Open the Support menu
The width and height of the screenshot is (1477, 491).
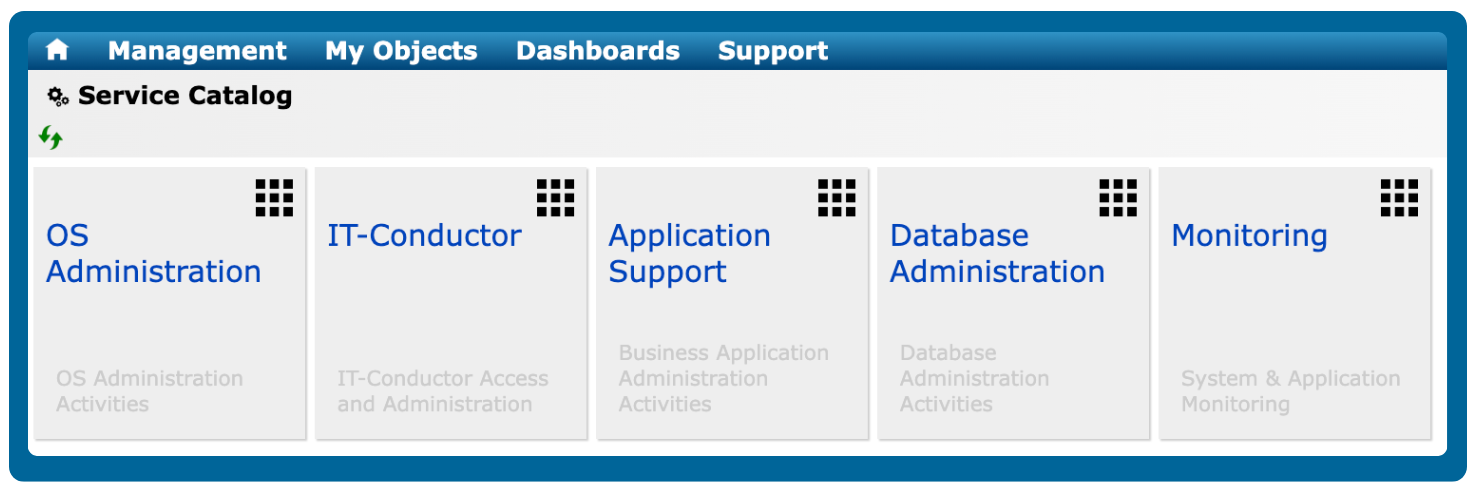point(772,51)
